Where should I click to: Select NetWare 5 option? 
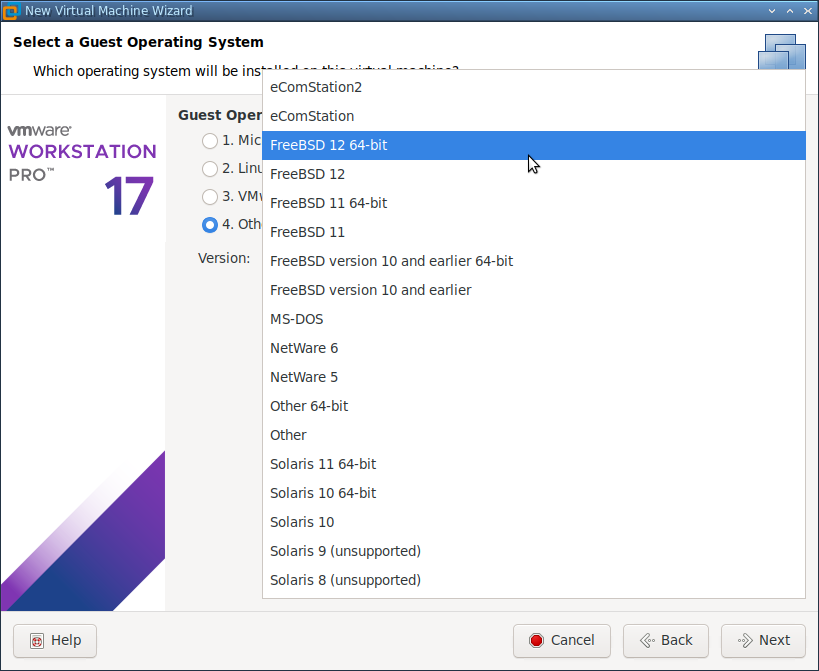534,377
